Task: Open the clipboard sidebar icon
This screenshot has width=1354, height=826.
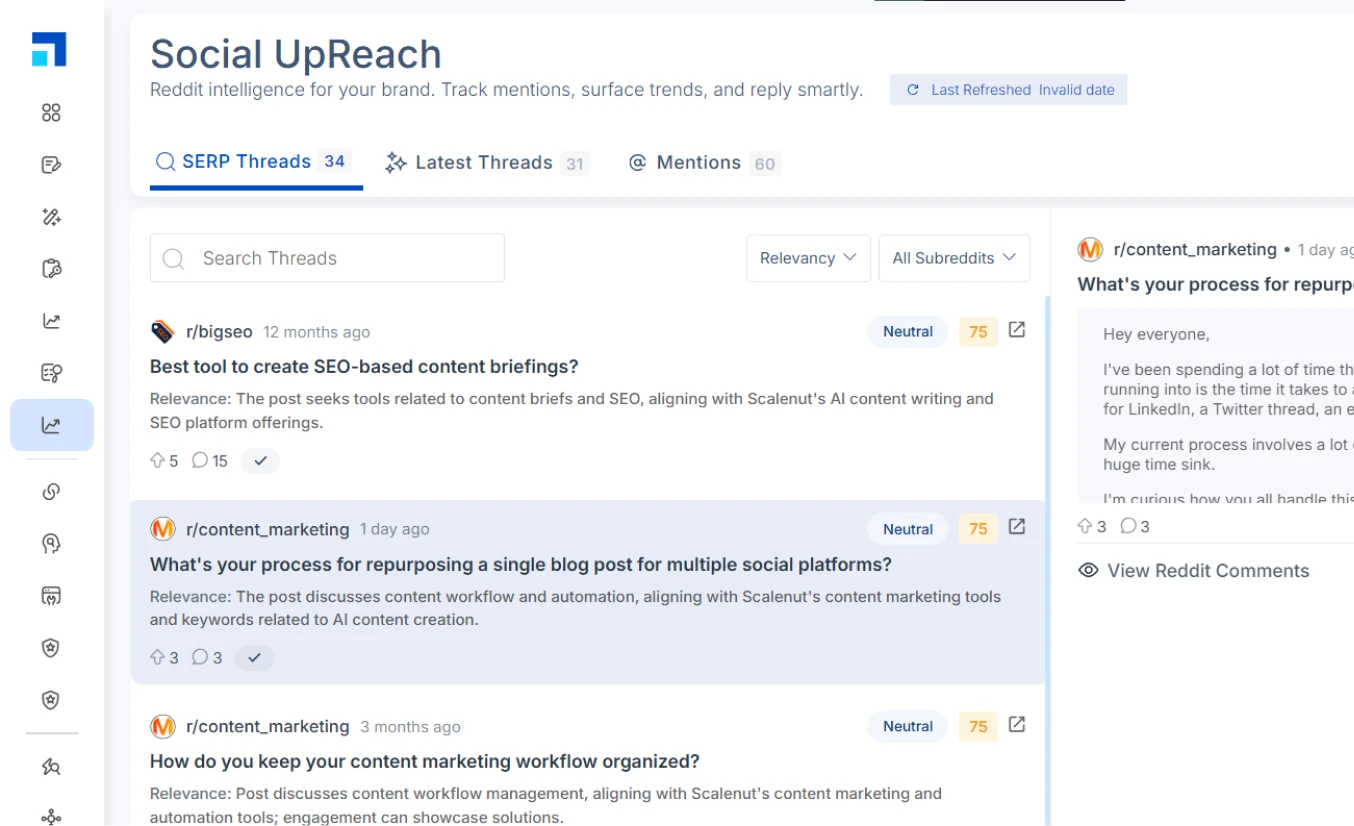Action: [51, 269]
